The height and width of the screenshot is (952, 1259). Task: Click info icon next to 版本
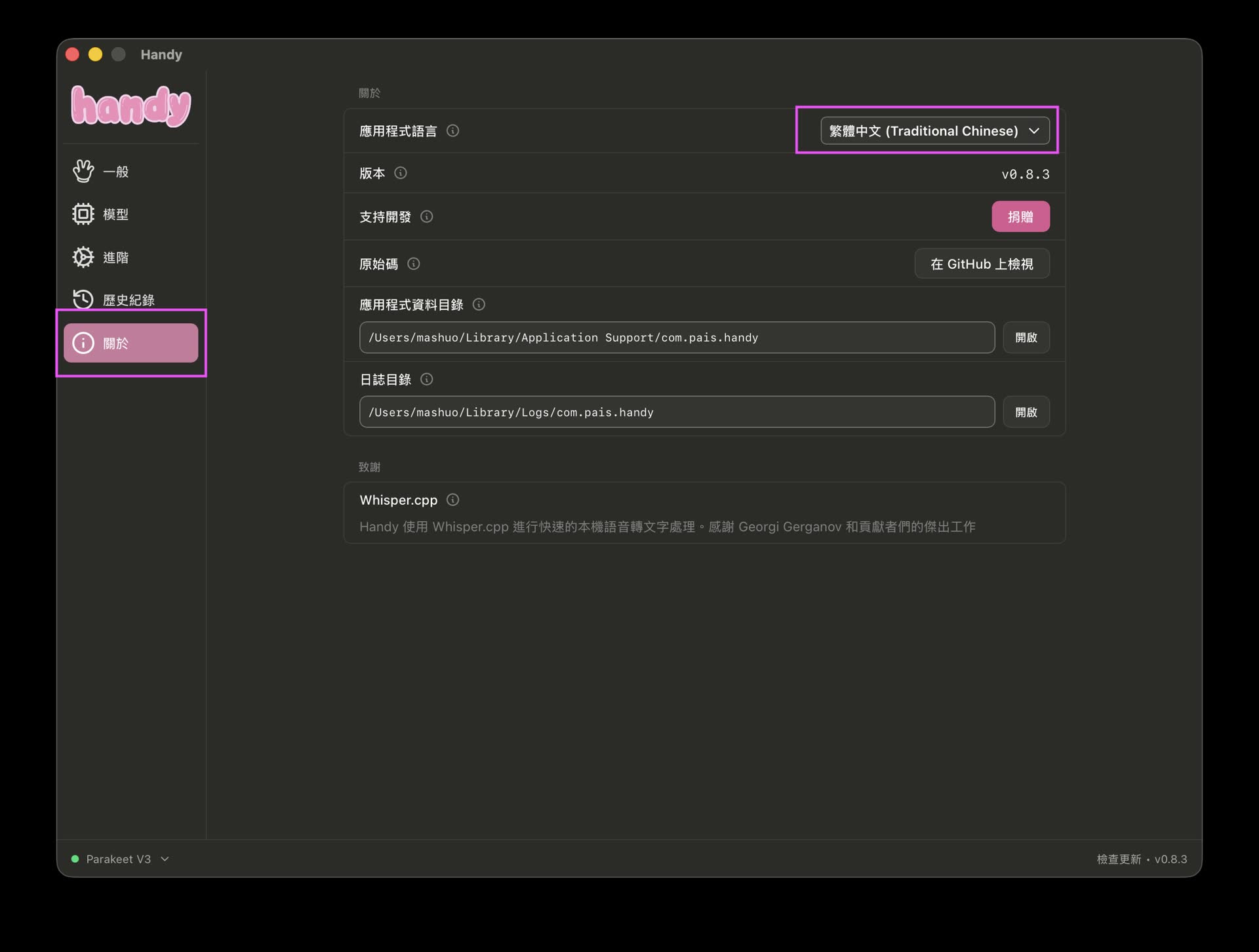[x=401, y=173]
